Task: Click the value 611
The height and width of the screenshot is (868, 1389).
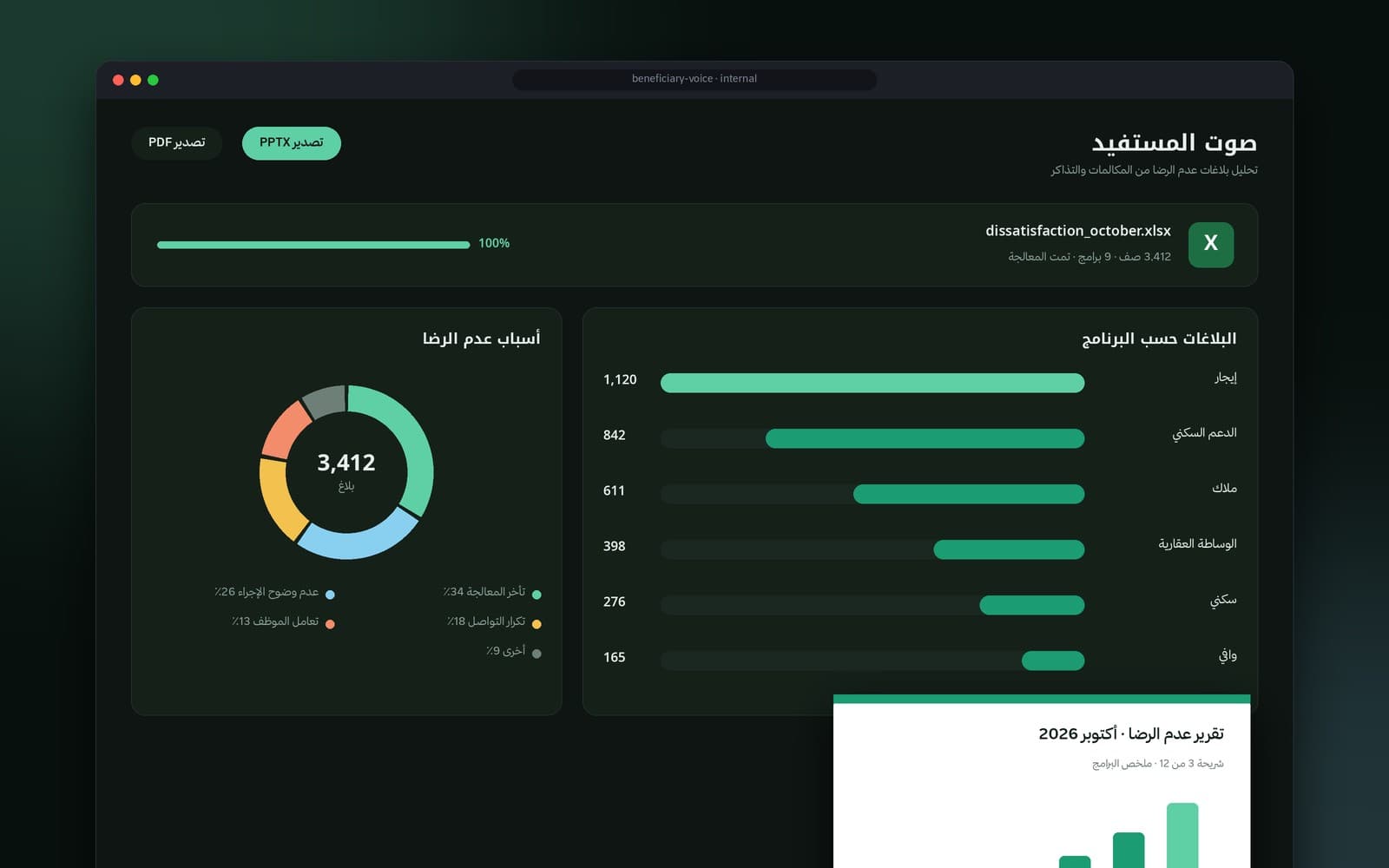Action: 614,490
